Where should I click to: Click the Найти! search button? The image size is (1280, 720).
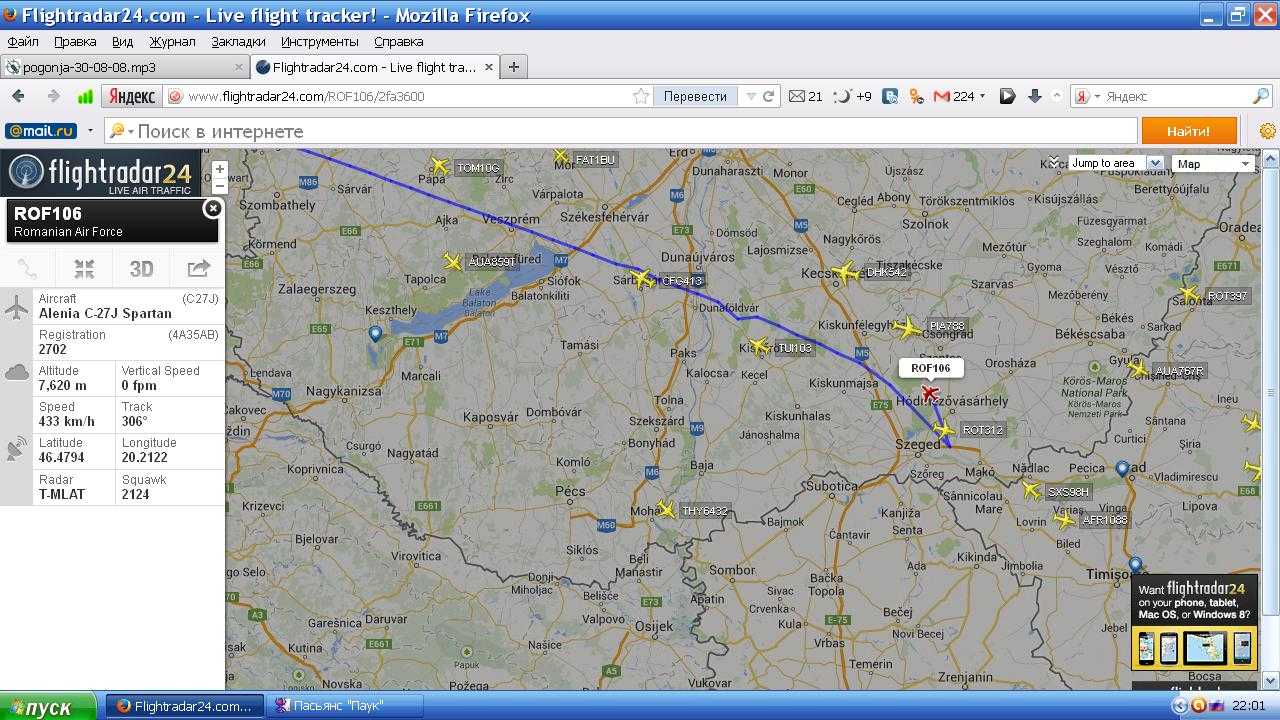coord(1188,131)
